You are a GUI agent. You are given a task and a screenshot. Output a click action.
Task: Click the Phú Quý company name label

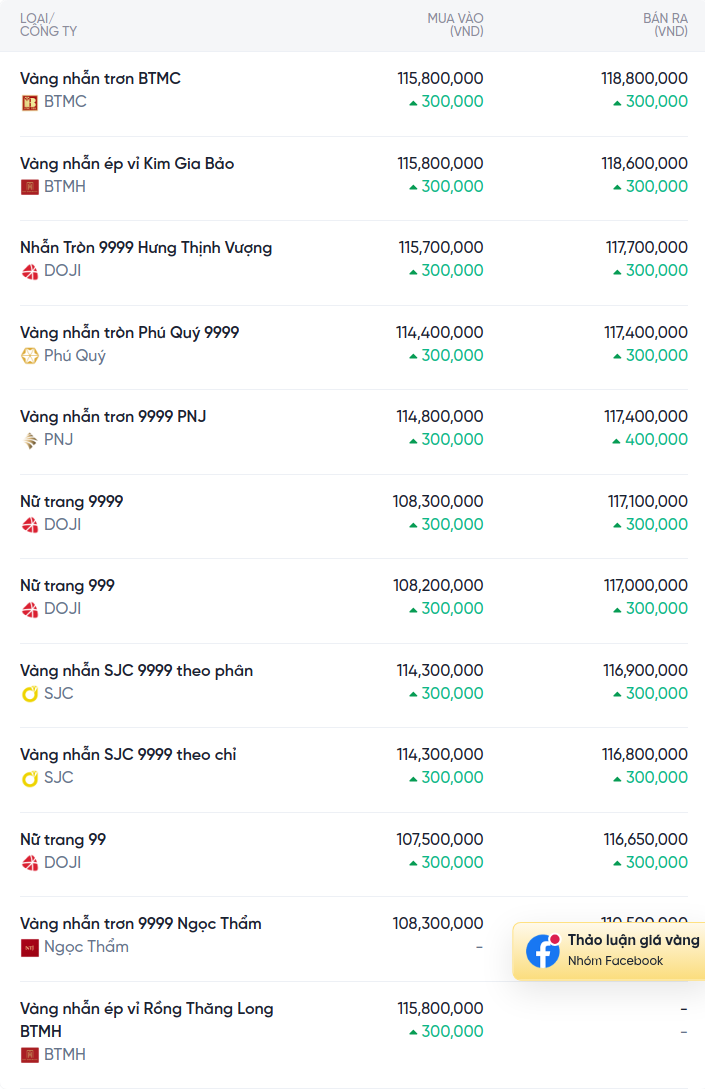74,356
